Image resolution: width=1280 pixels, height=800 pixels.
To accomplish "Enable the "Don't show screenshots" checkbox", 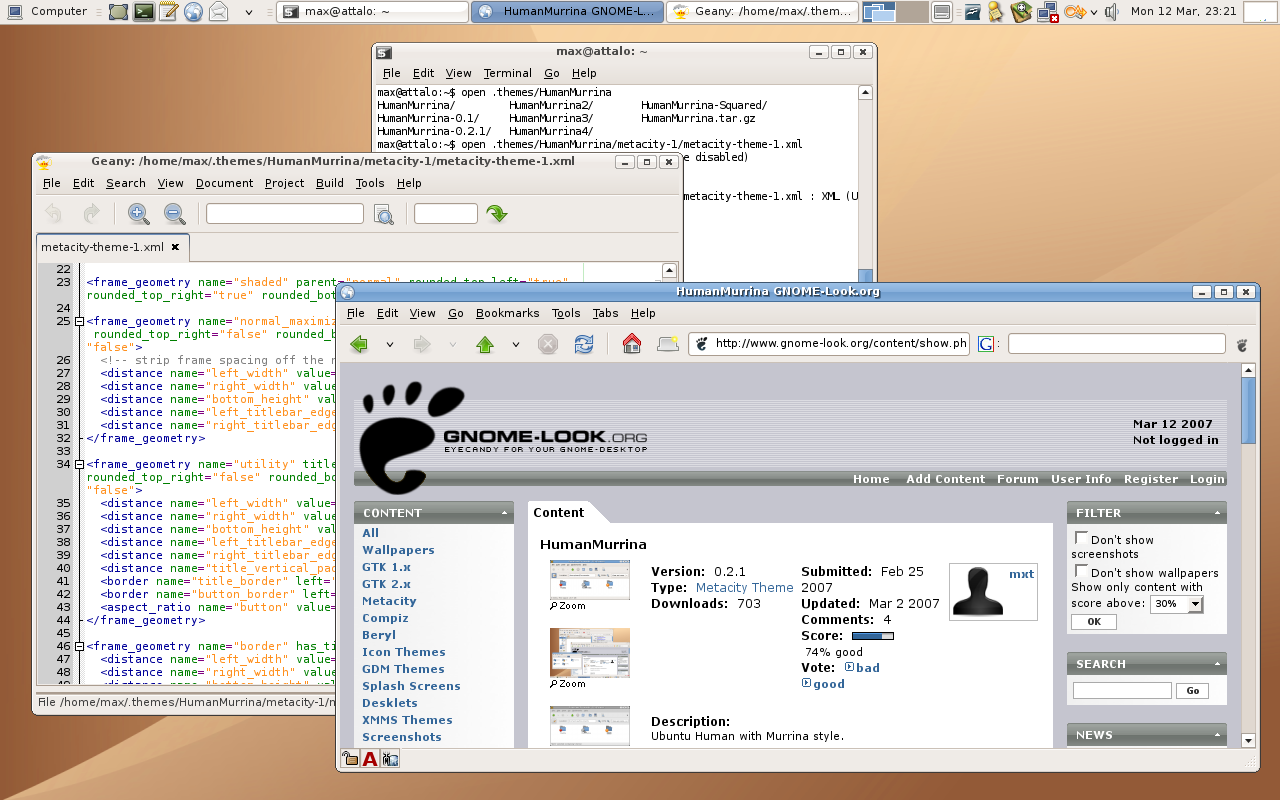I will pos(1081,539).
